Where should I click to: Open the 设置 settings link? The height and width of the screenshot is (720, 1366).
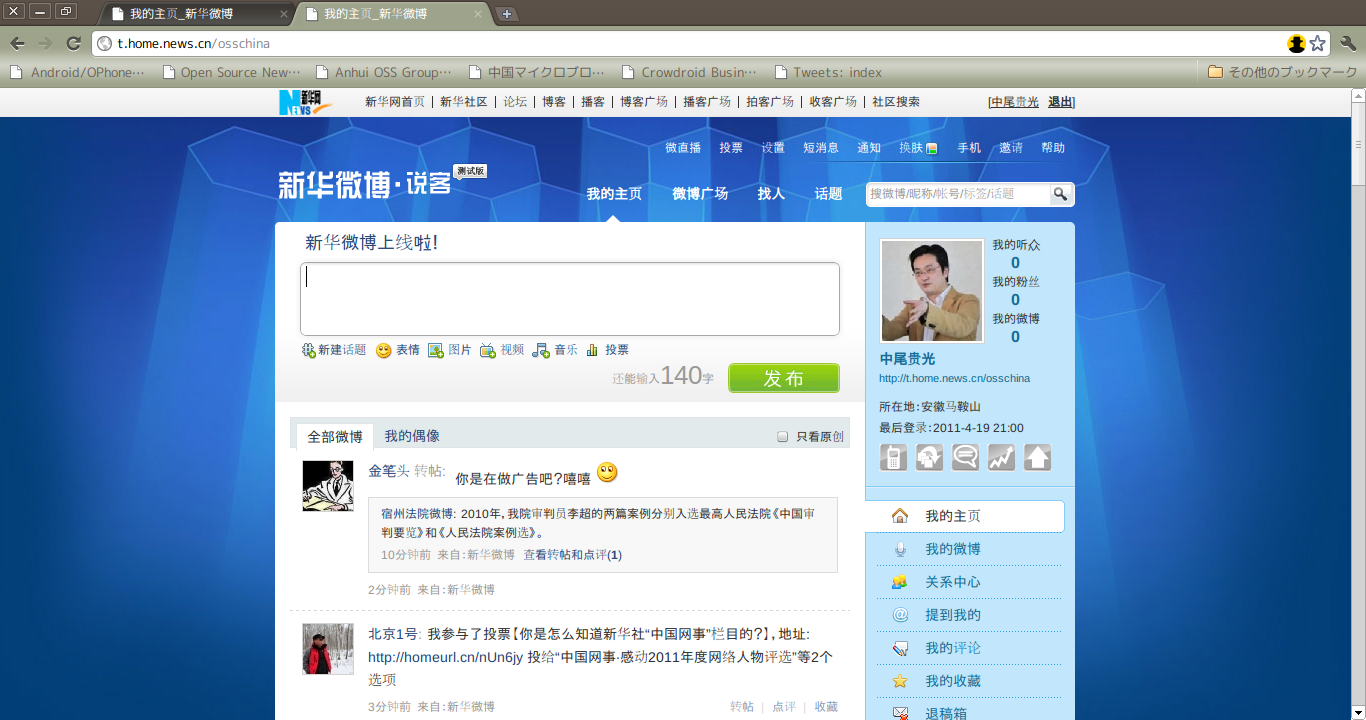773,148
